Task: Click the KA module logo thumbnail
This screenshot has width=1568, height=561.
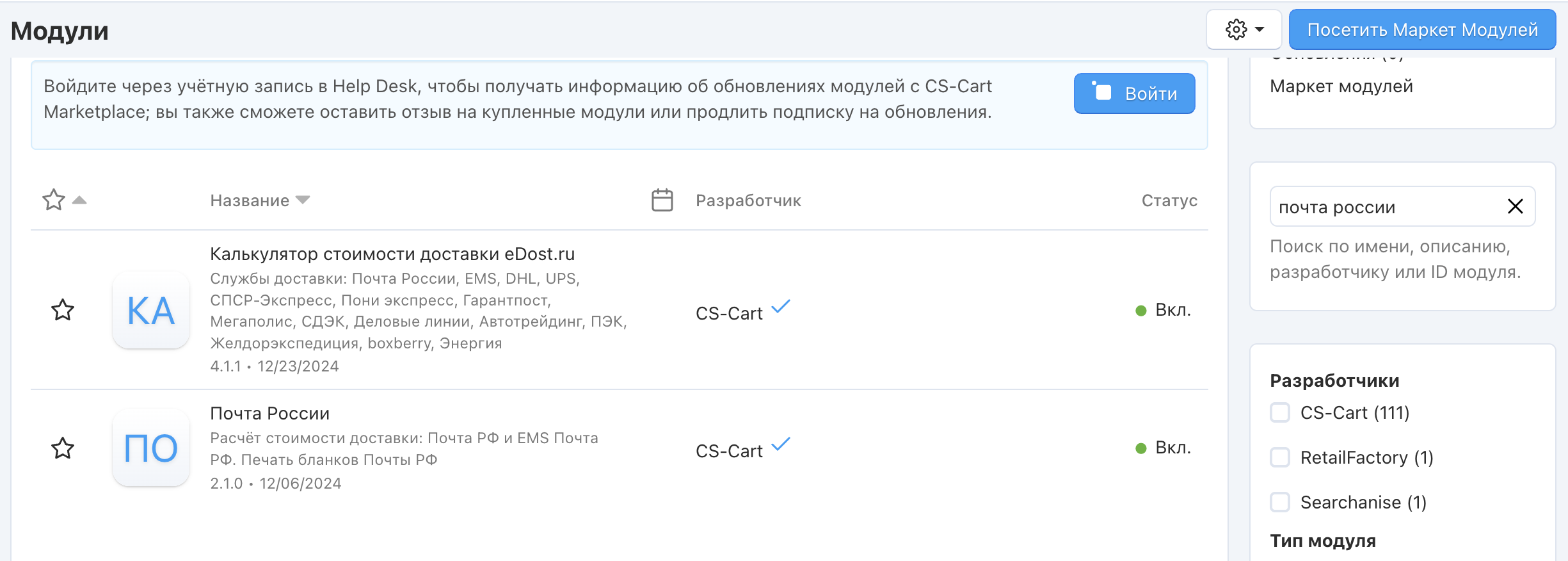Action: (x=151, y=311)
